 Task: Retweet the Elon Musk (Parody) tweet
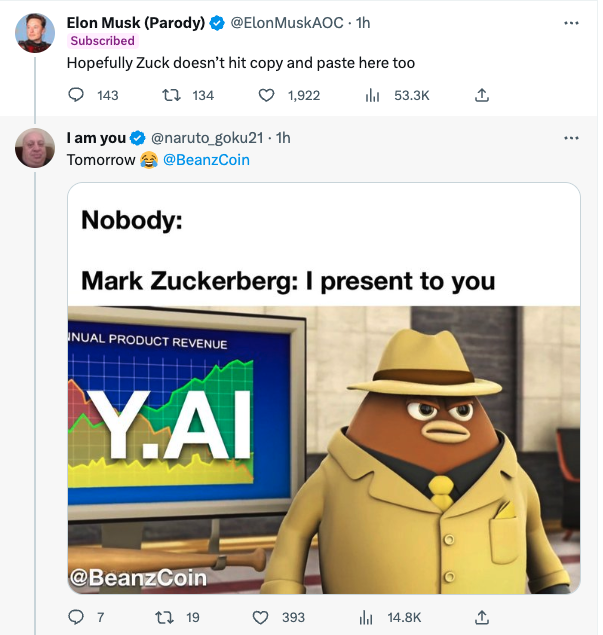pyautogui.click(x=171, y=95)
